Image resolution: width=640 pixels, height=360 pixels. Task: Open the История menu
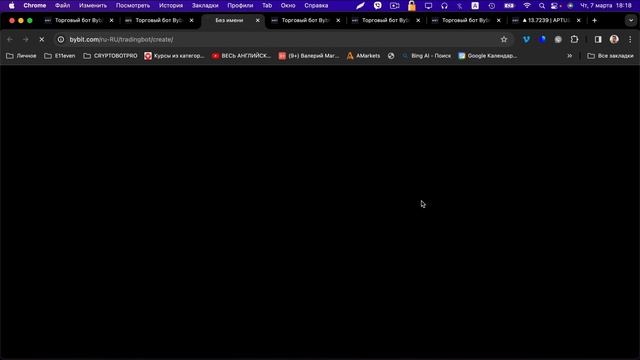171,6
